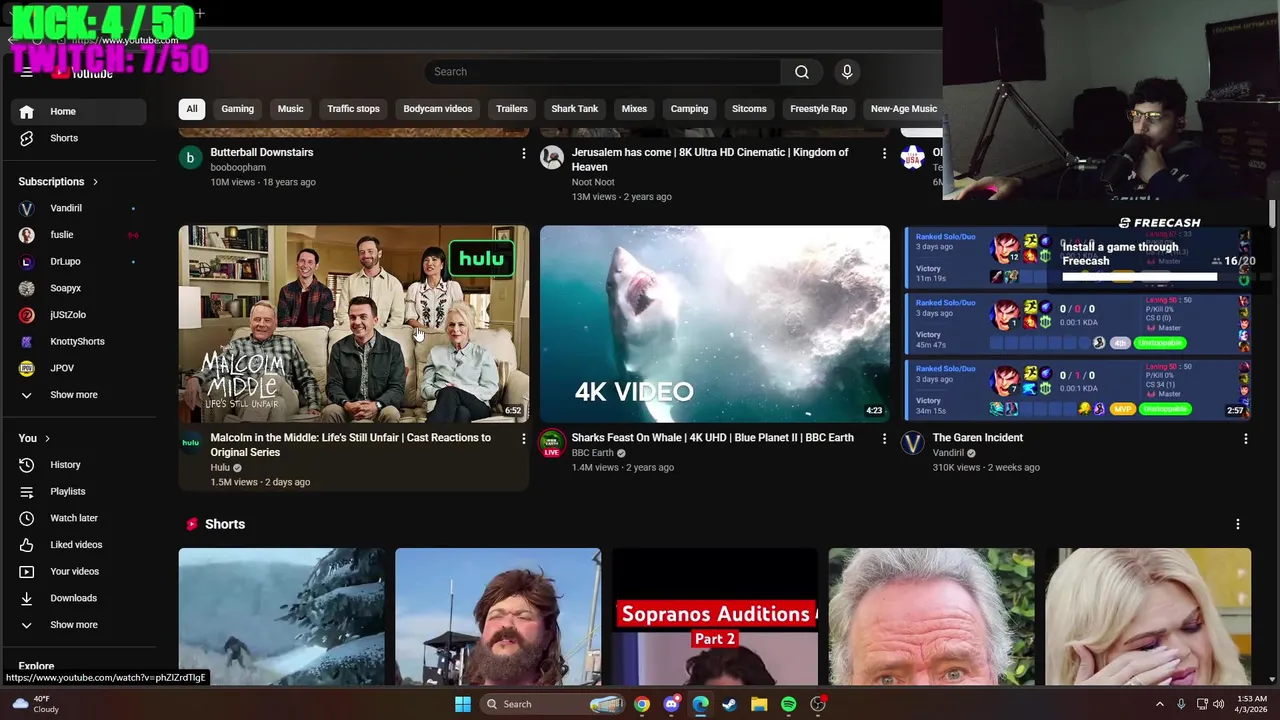Open Spotify from the taskbar

(x=788, y=704)
